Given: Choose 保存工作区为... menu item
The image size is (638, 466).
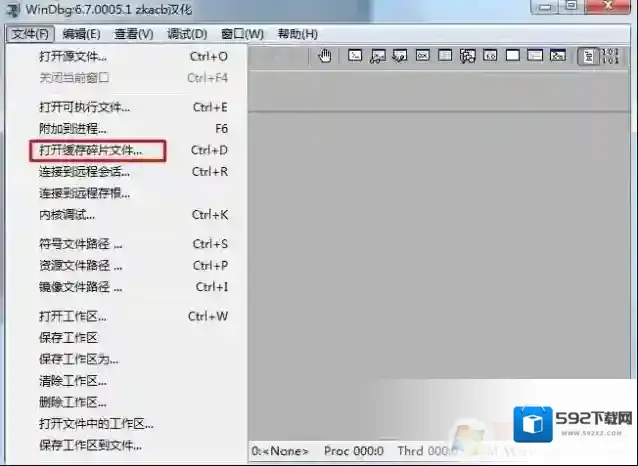Looking at the screenshot, I should [79, 359].
